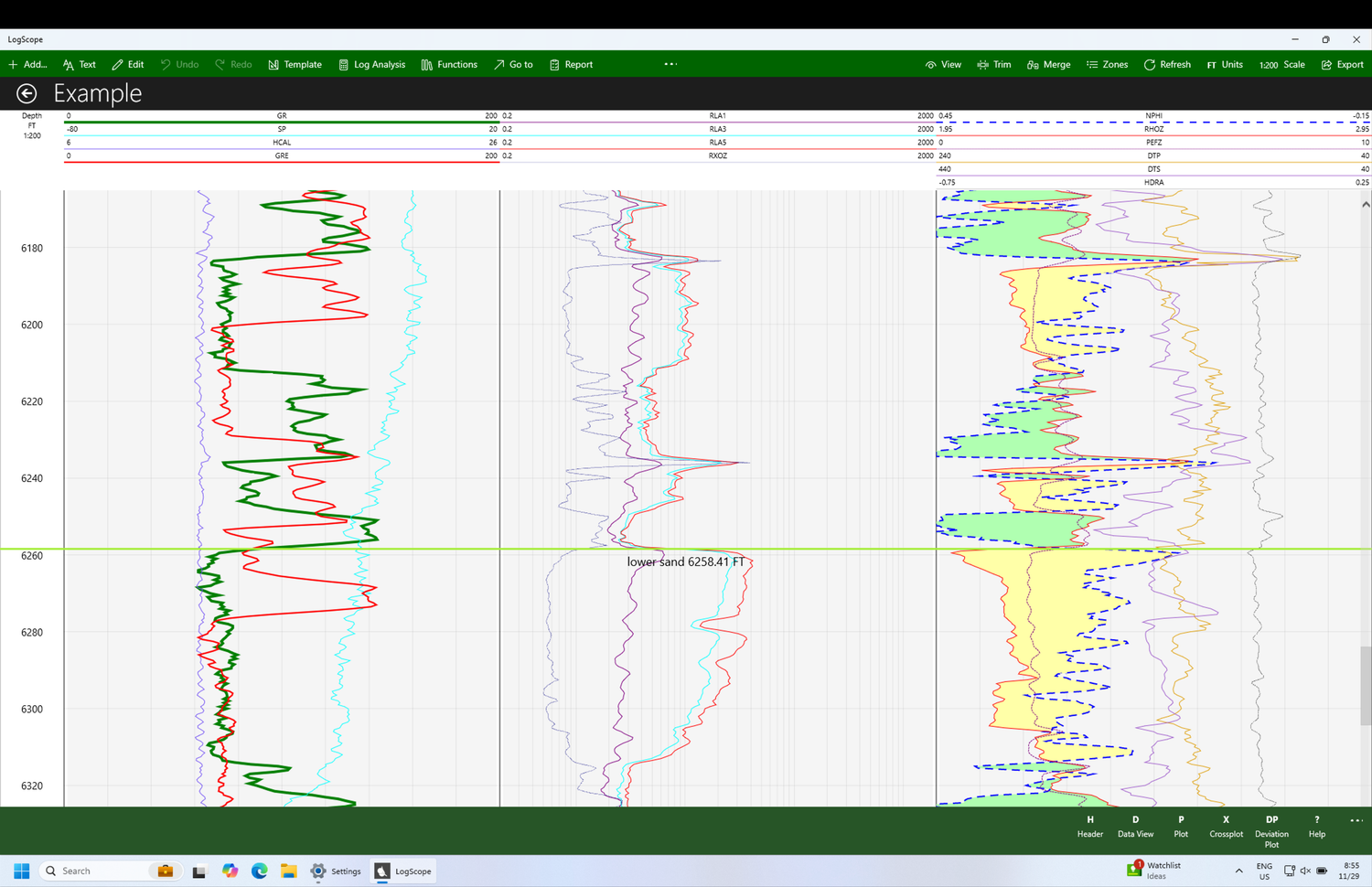1372x887 pixels.
Task: Open the Template menu
Action: click(x=295, y=65)
